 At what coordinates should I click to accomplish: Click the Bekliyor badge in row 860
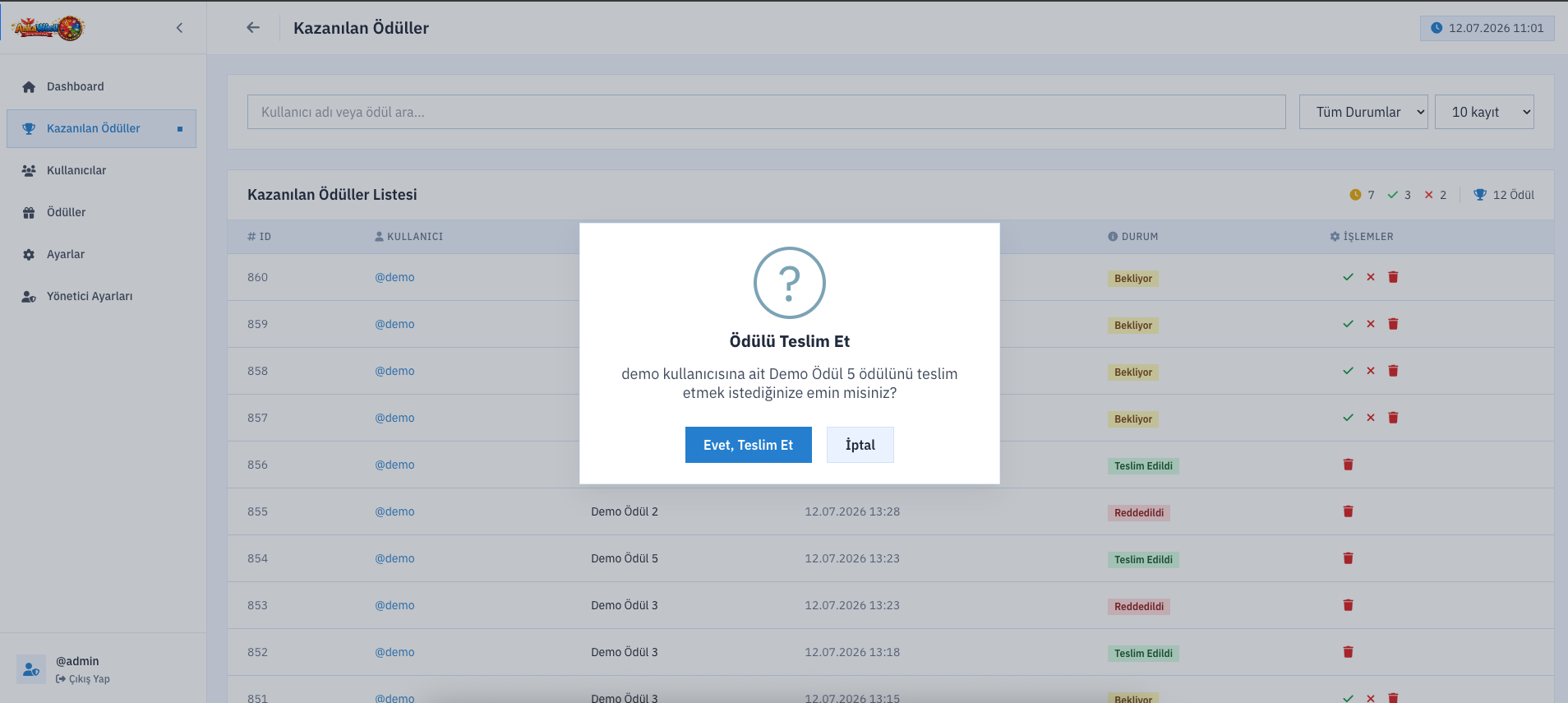(1133, 279)
